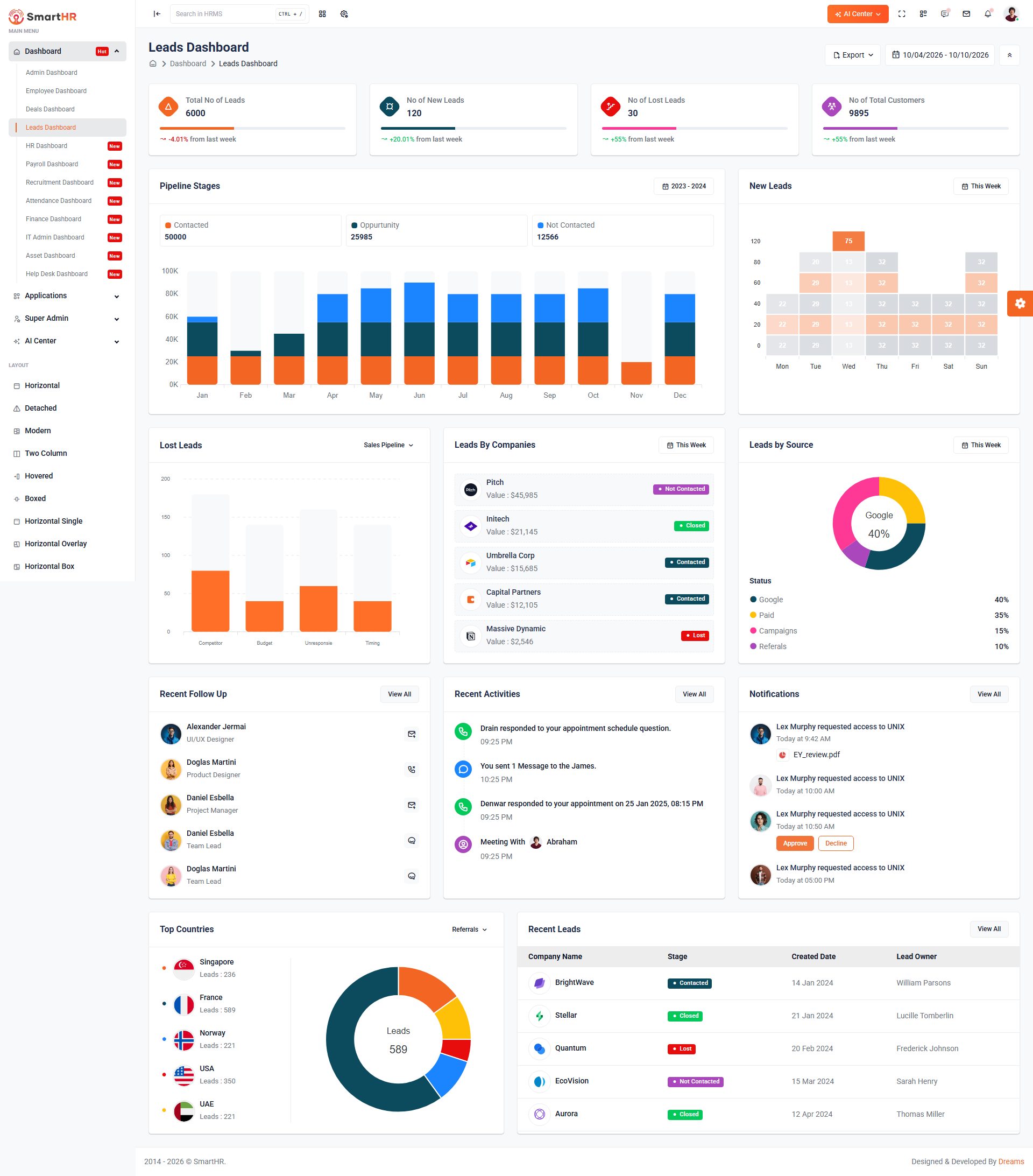
Task: Open the Export dropdown
Action: click(x=852, y=55)
